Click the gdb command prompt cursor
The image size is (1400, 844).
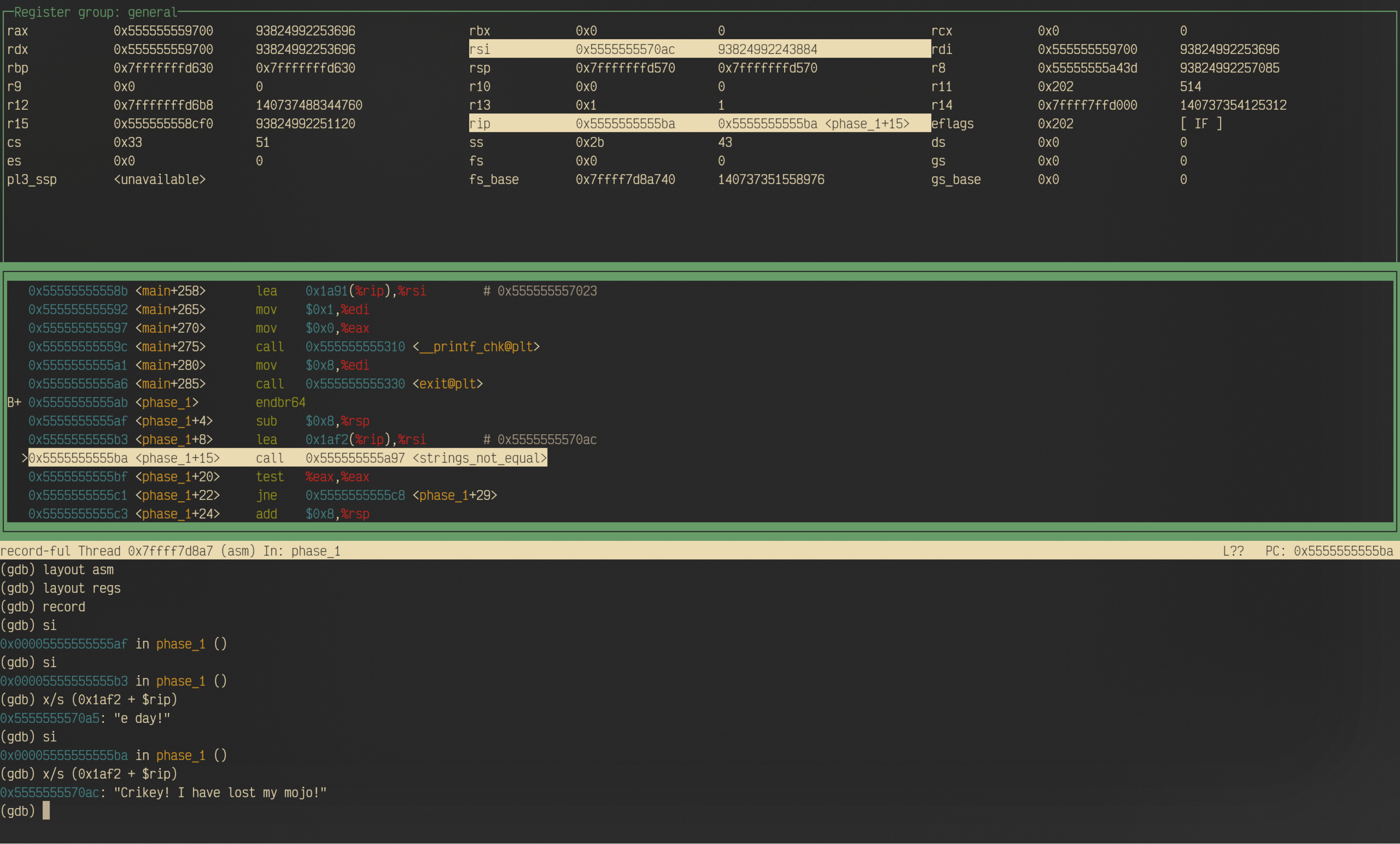(46, 811)
